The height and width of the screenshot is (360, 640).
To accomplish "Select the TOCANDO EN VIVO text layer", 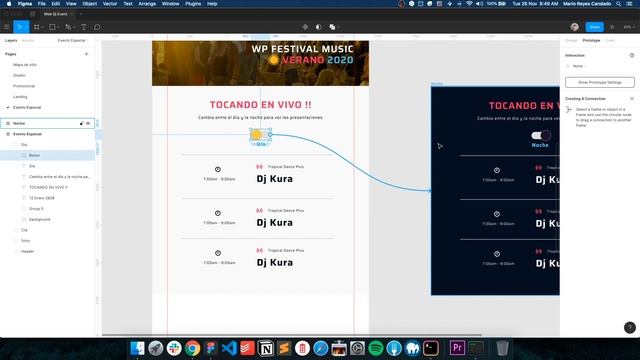I will pyautogui.click(x=47, y=187).
